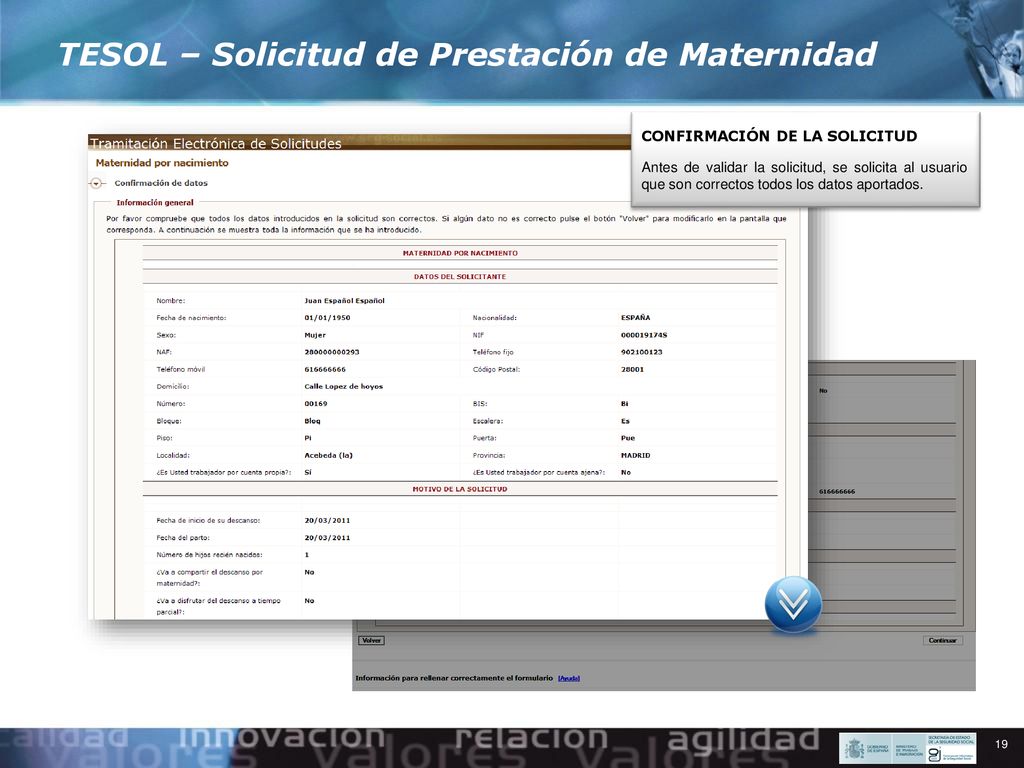Click the Teléfono móvil label
This screenshot has height=768, width=1024.
180,370
